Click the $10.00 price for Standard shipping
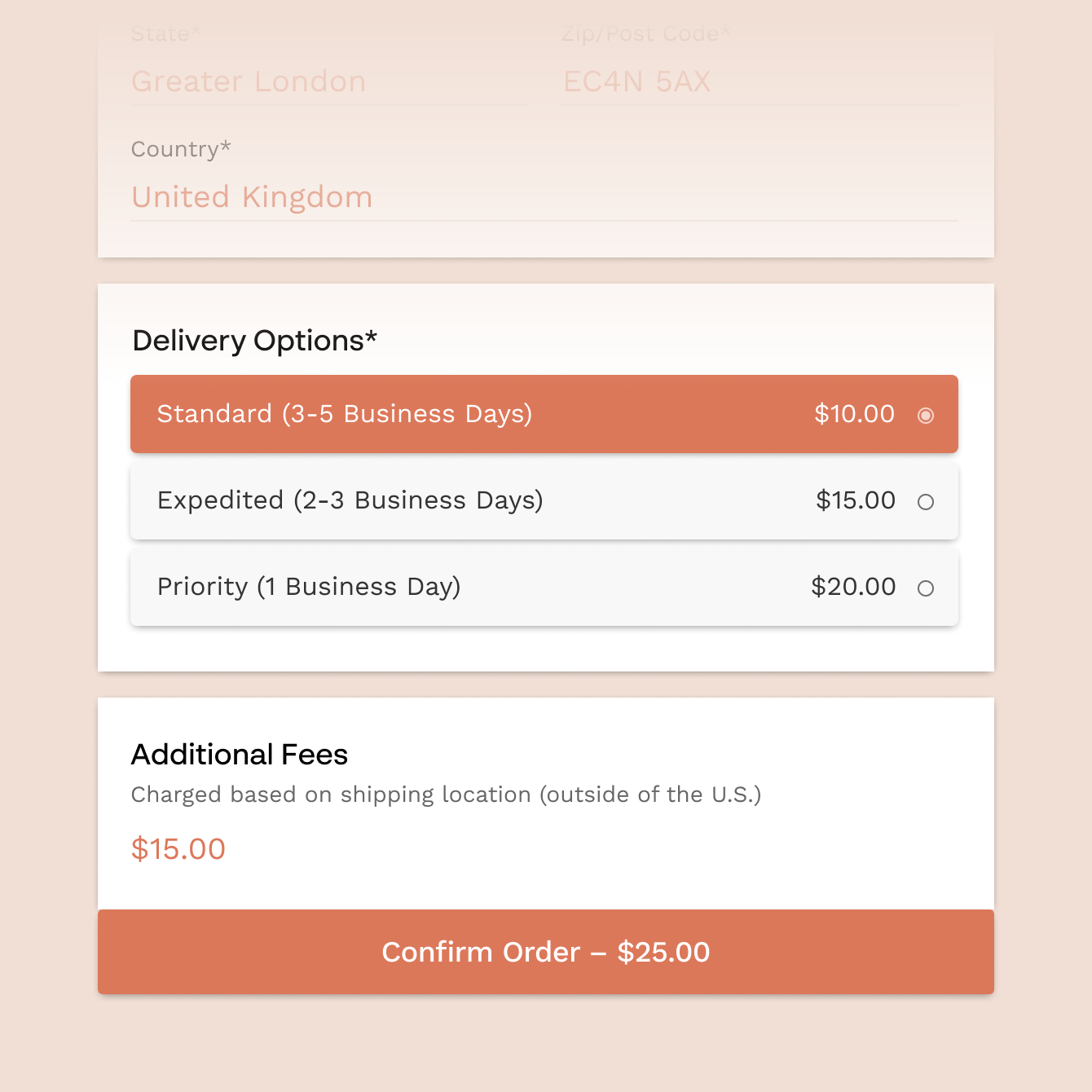 (854, 414)
